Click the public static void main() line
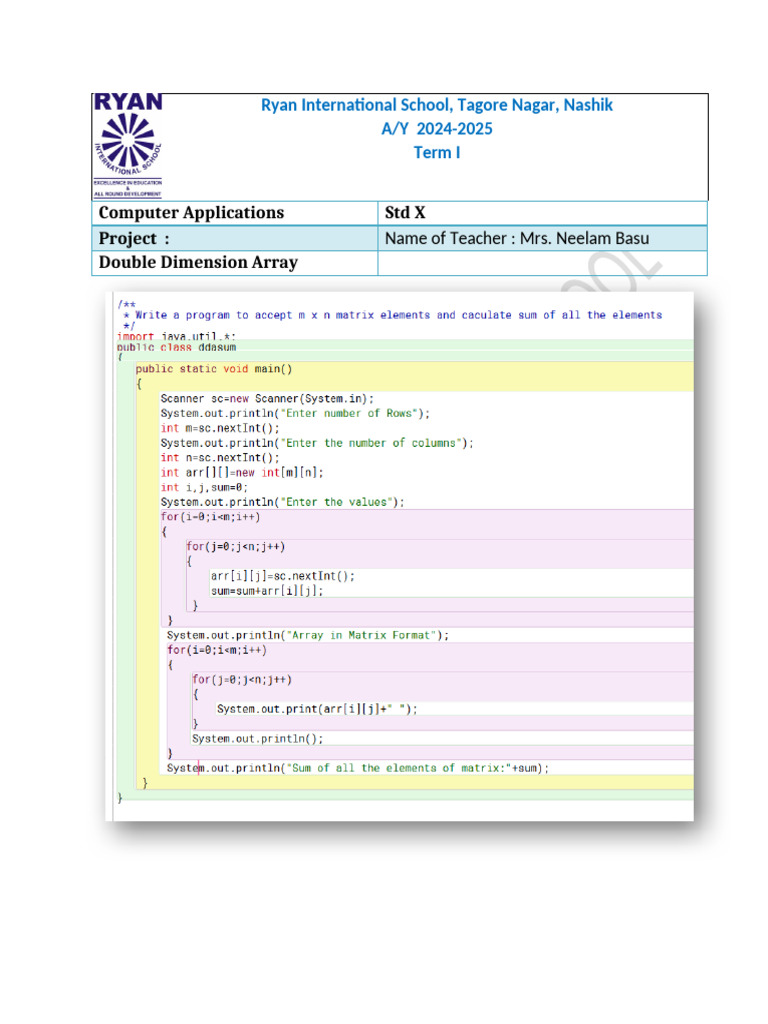Image resolution: width=768 pixels, height=1024 pixels. (213, 368)
